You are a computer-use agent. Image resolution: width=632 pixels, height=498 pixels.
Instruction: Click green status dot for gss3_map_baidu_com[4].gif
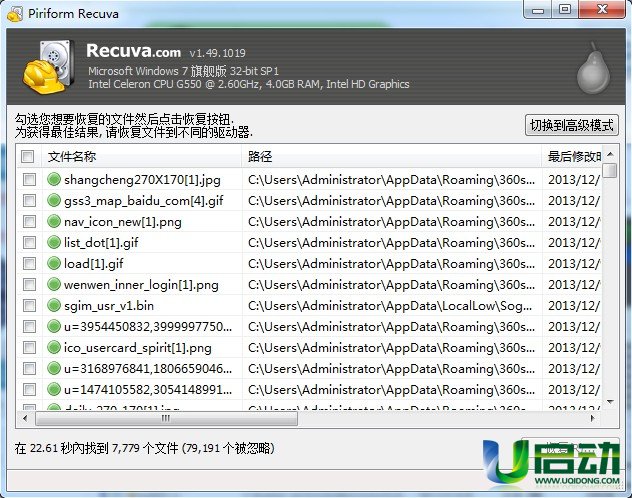(54, 200)
